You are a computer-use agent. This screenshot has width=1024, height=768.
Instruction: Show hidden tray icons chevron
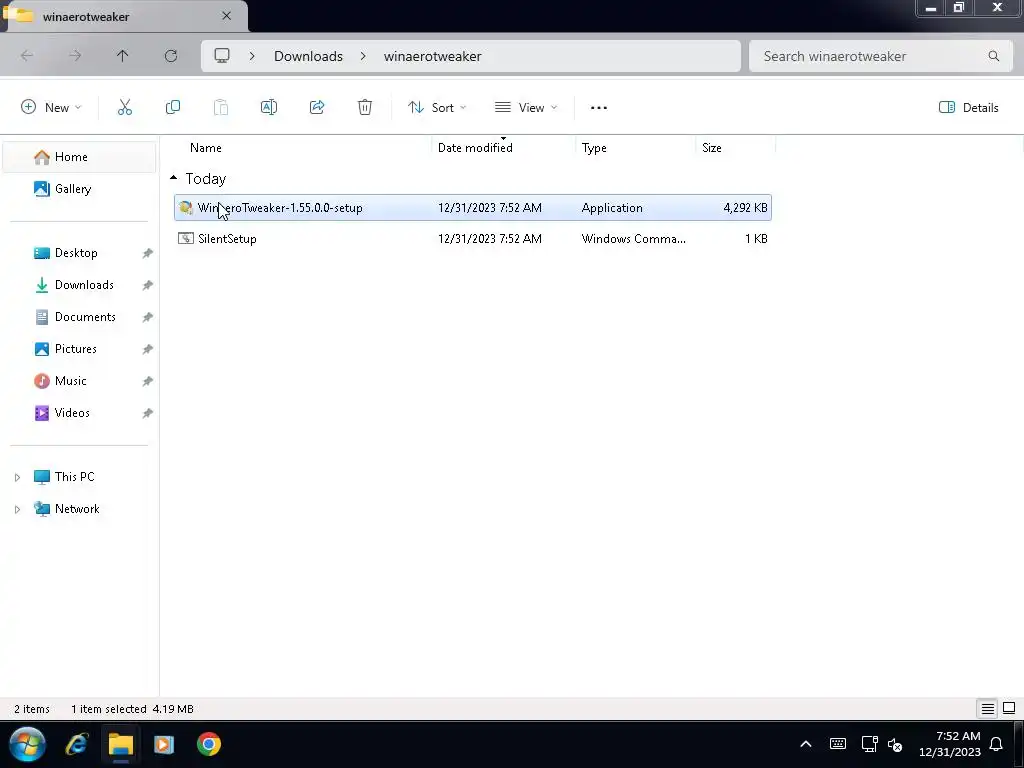click(x=806, y=744)
